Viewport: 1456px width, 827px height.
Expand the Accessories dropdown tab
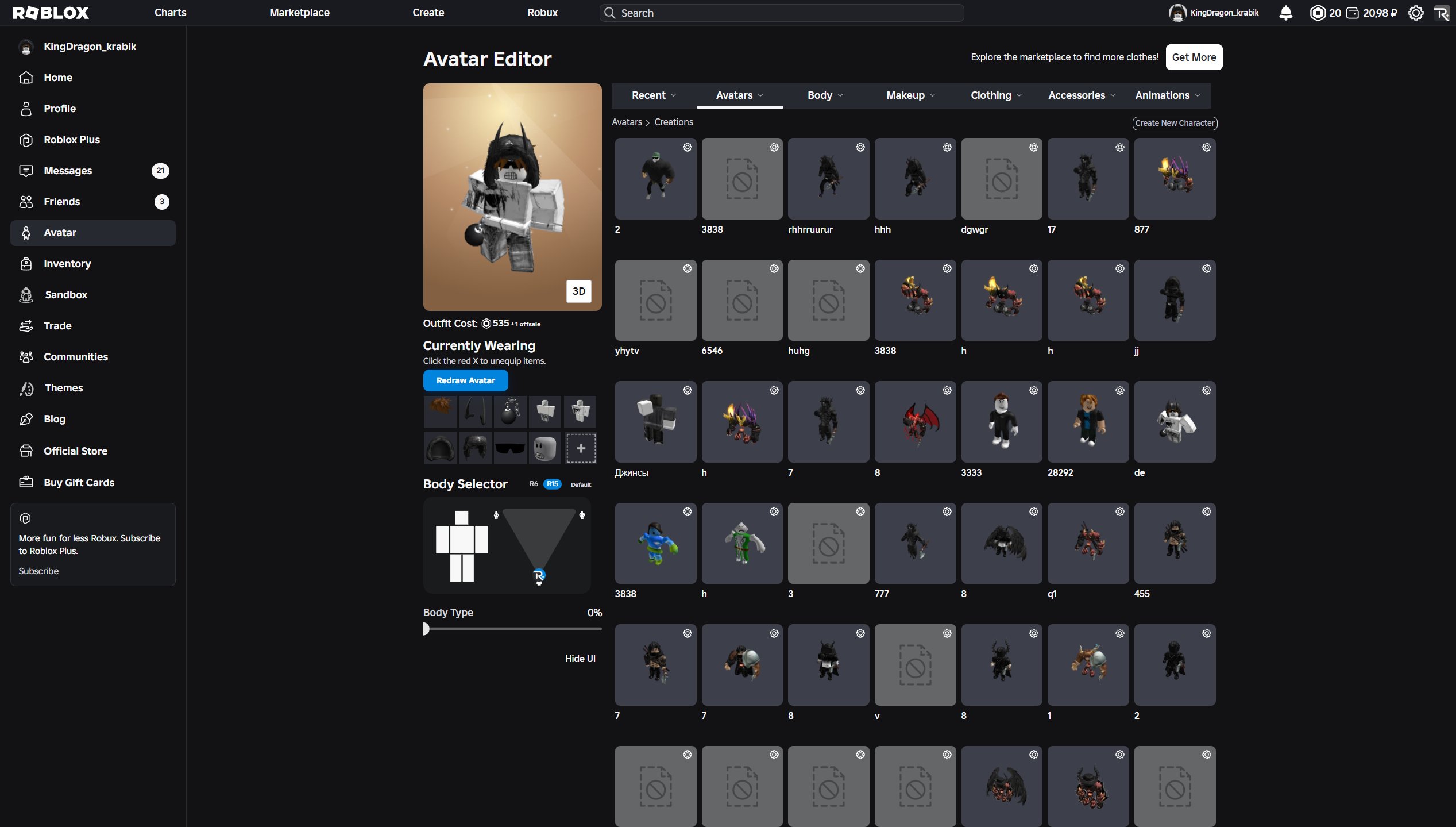tap(1082, 95)
